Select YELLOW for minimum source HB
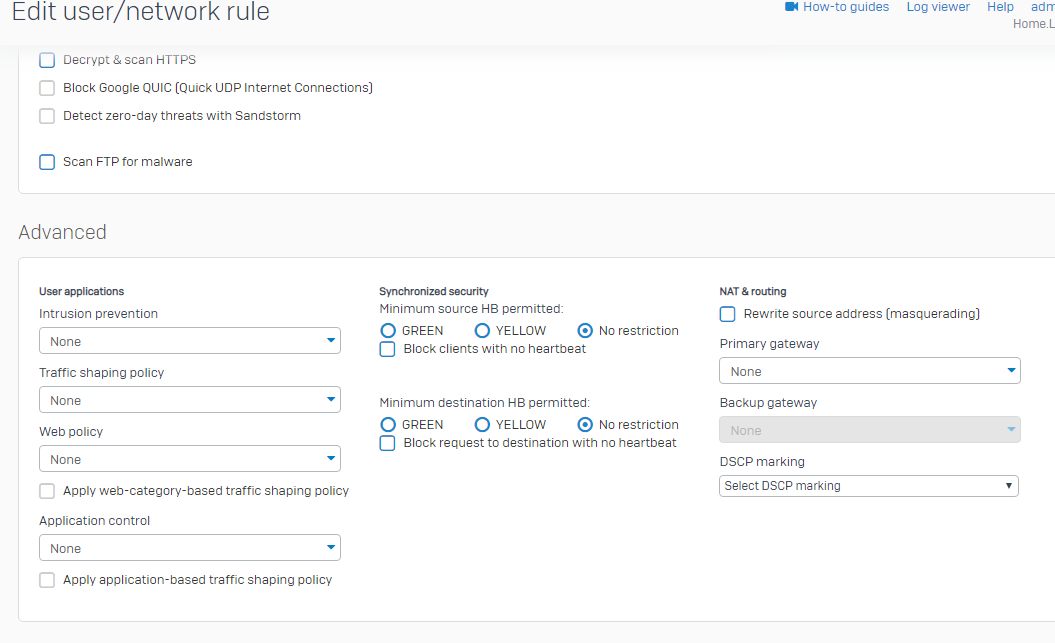 coord(482,331)
